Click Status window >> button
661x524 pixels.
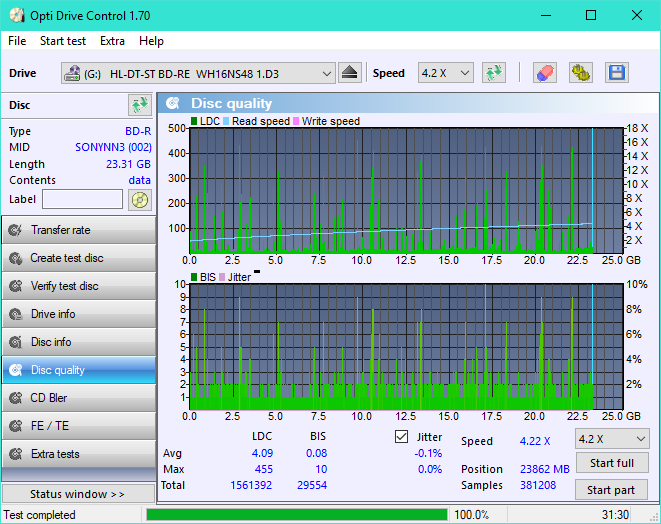[x=78, y=494]
